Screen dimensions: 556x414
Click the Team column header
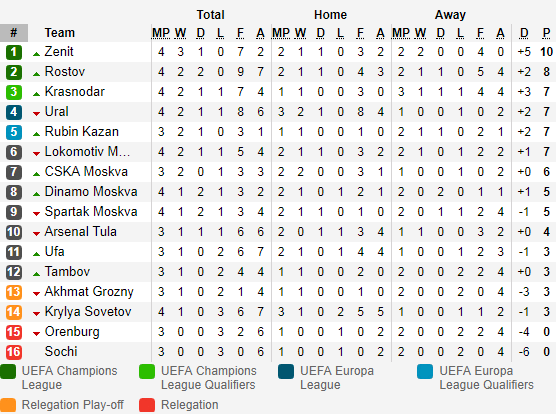60,33
